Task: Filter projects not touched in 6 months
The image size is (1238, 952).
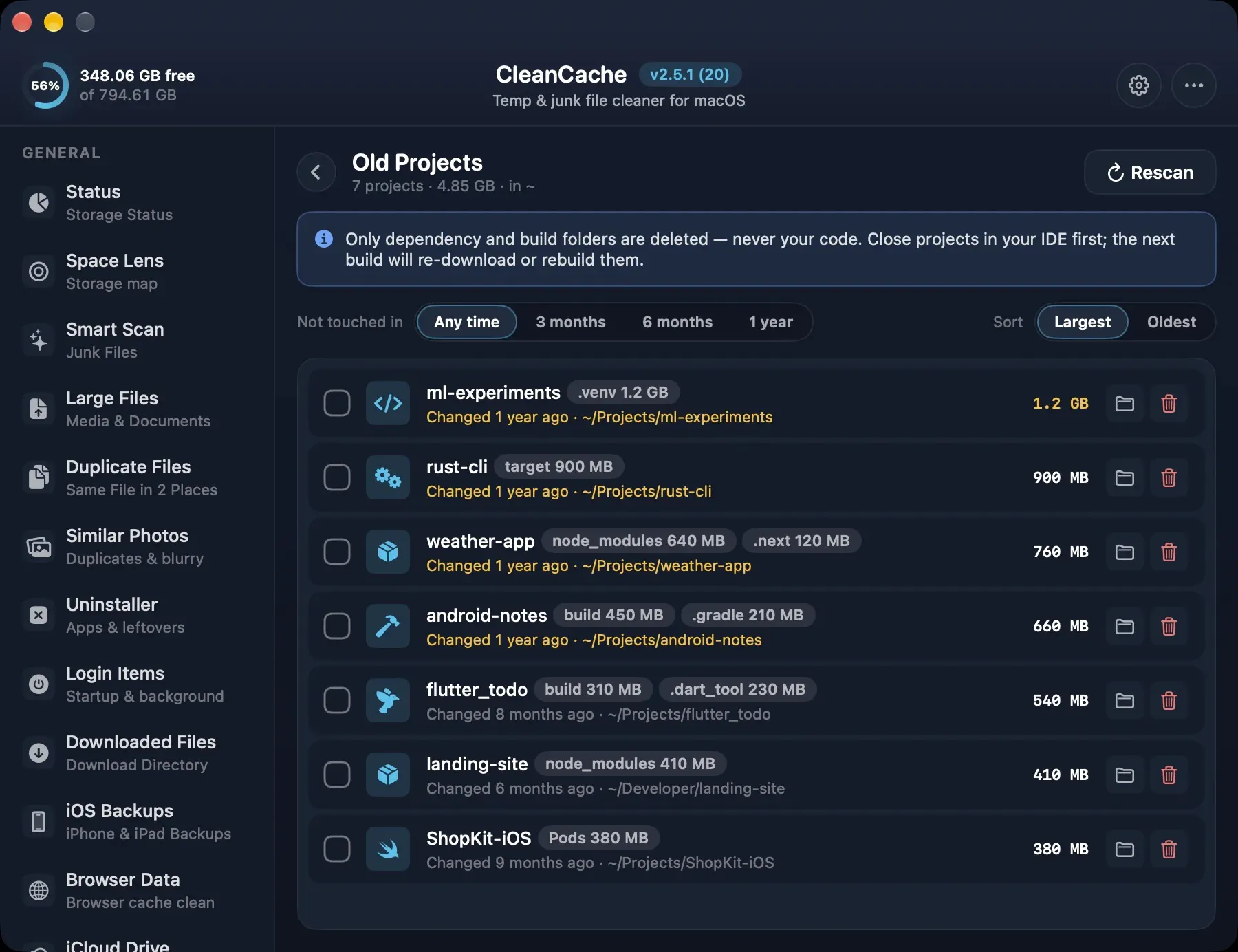Action: 677,322
